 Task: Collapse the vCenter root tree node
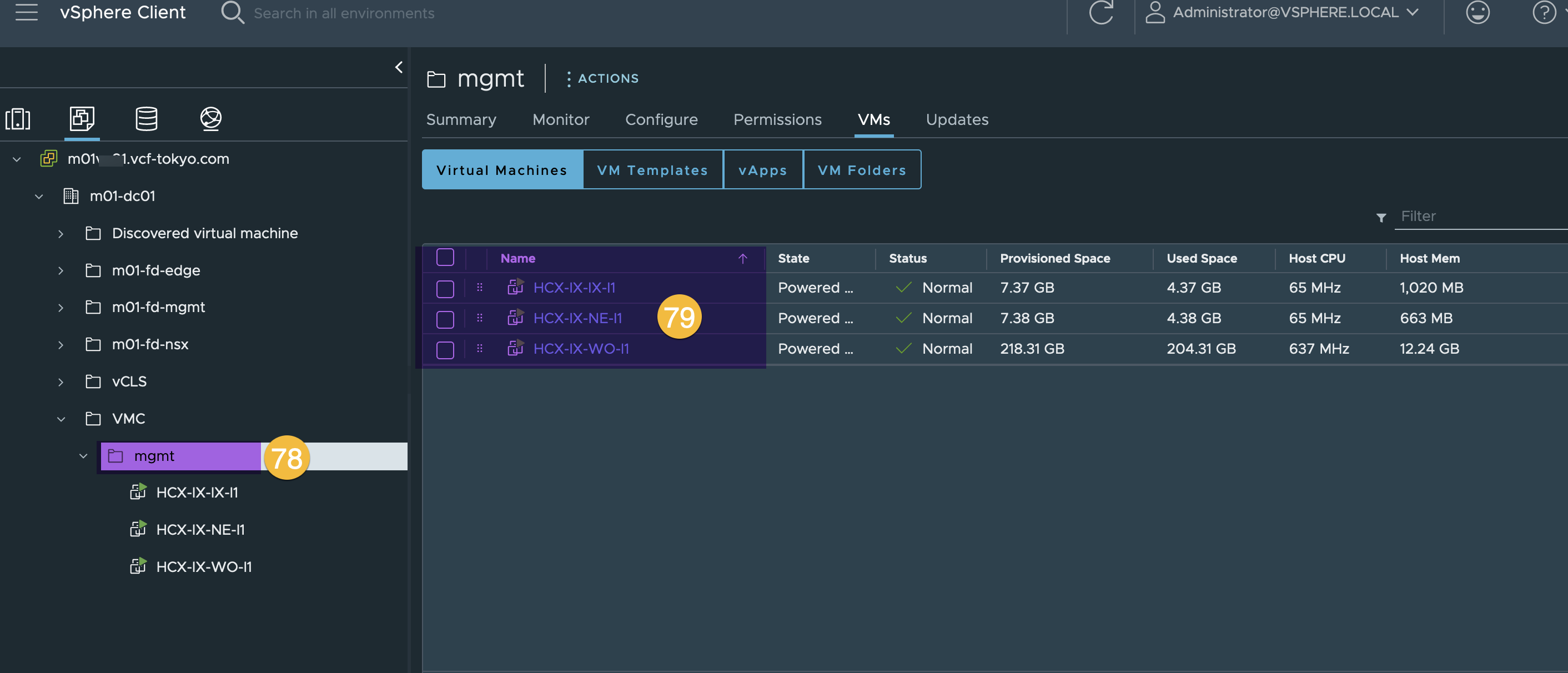click(17, 159)
